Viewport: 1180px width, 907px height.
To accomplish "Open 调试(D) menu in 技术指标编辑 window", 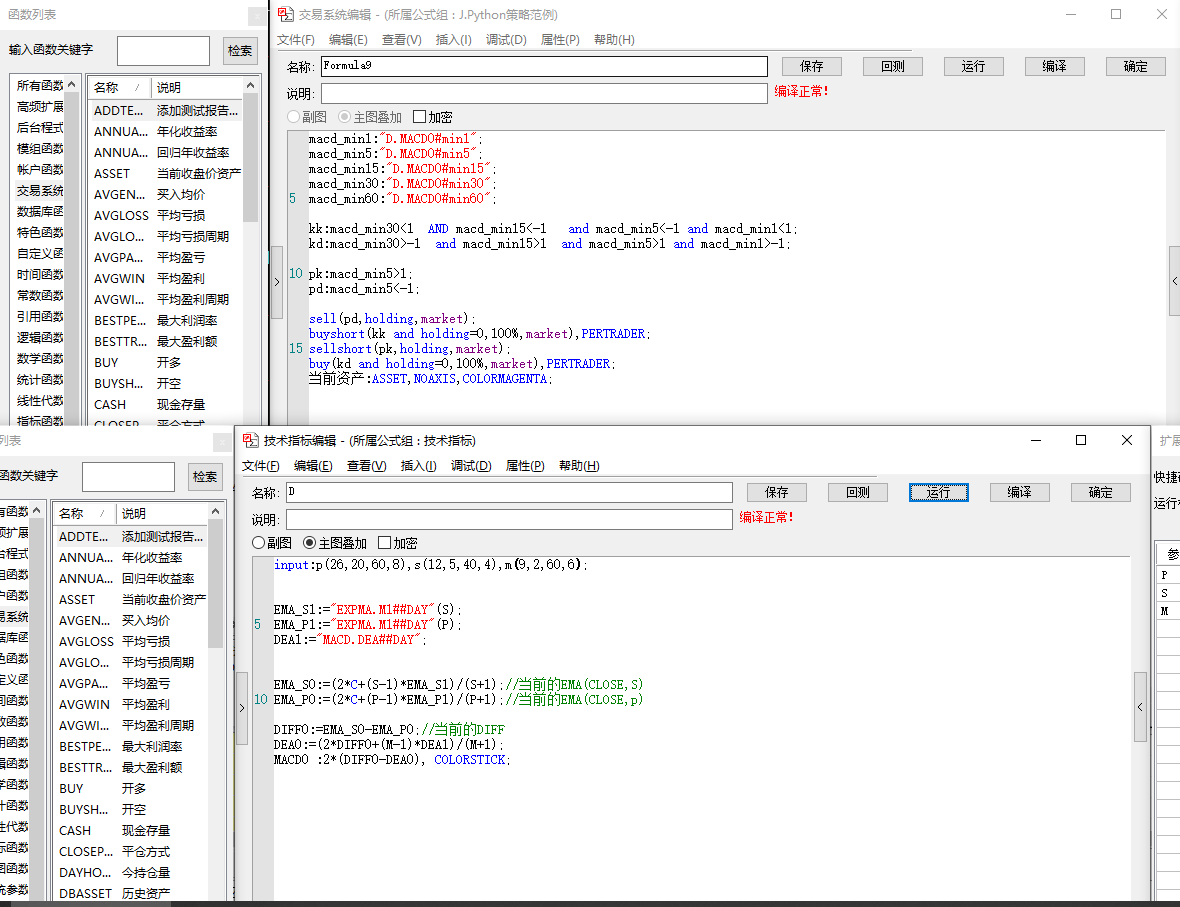I will 471,466.
